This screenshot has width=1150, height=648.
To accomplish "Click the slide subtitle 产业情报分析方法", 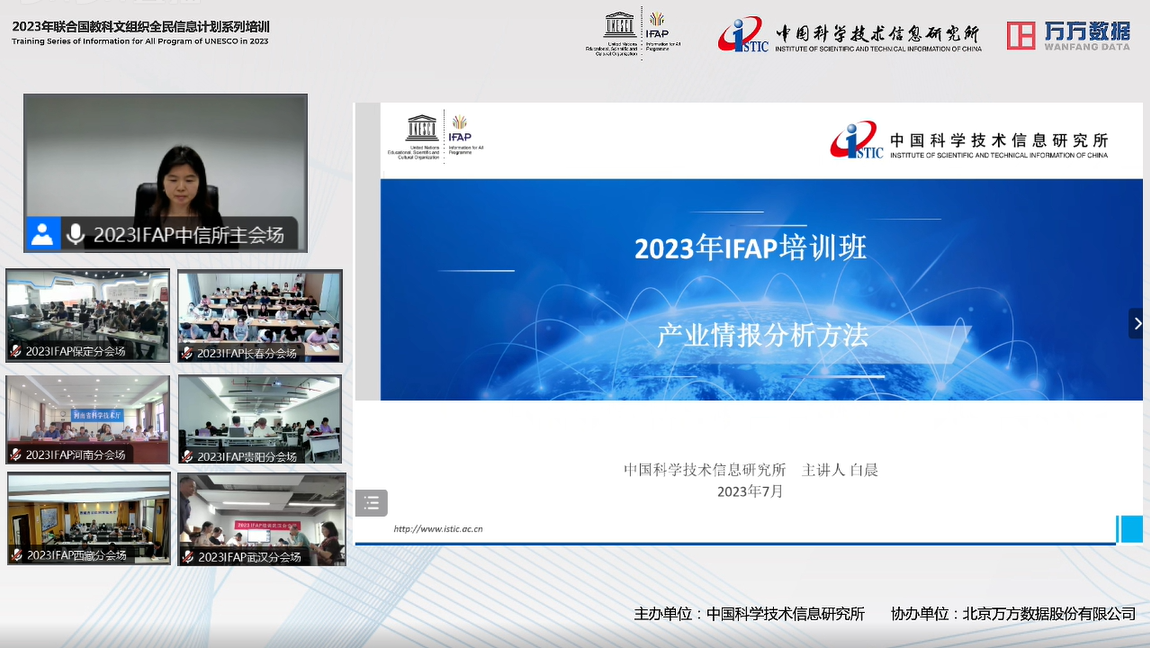I will click(762, 335).
